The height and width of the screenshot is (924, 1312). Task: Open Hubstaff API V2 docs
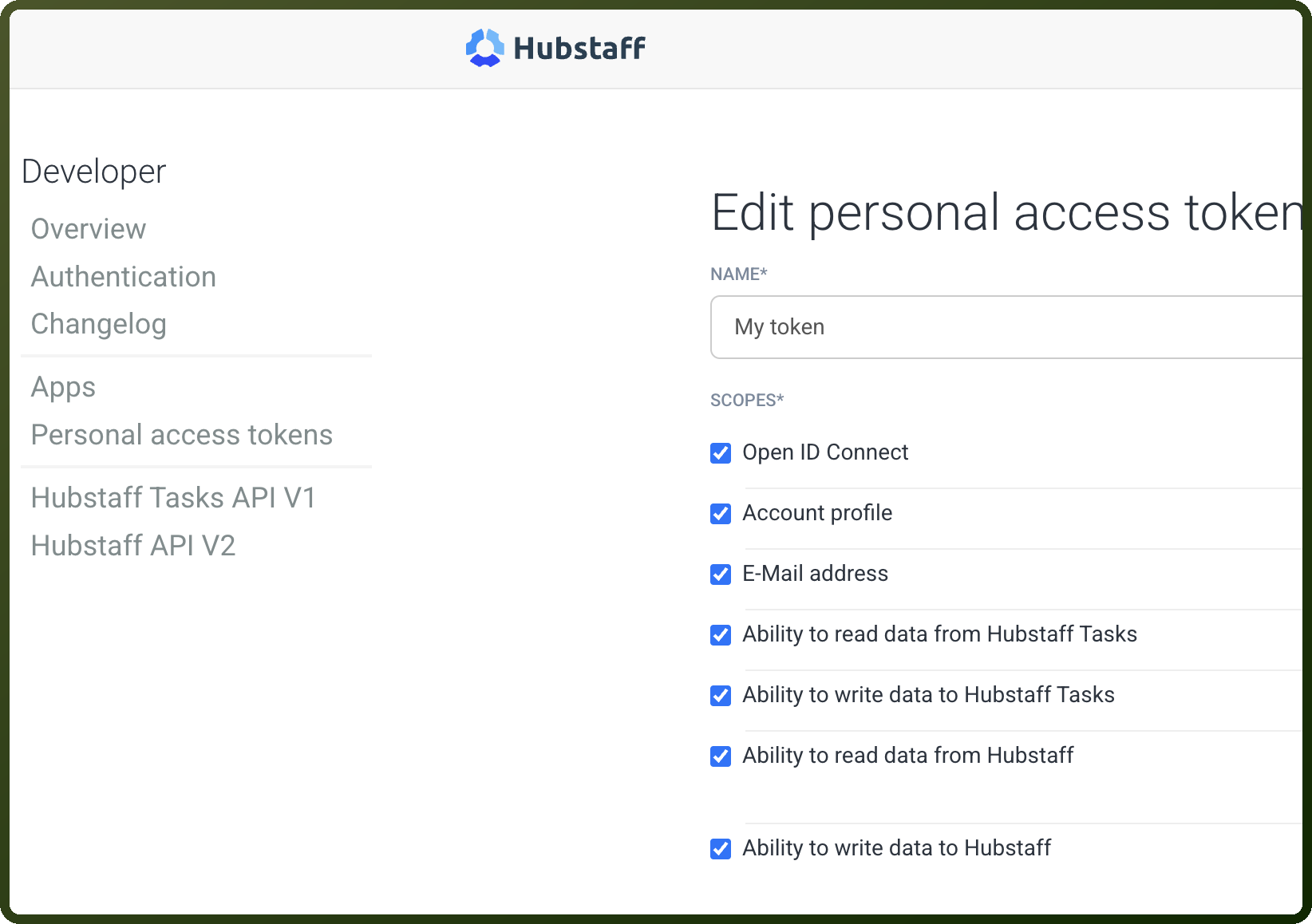click(133, 546)
